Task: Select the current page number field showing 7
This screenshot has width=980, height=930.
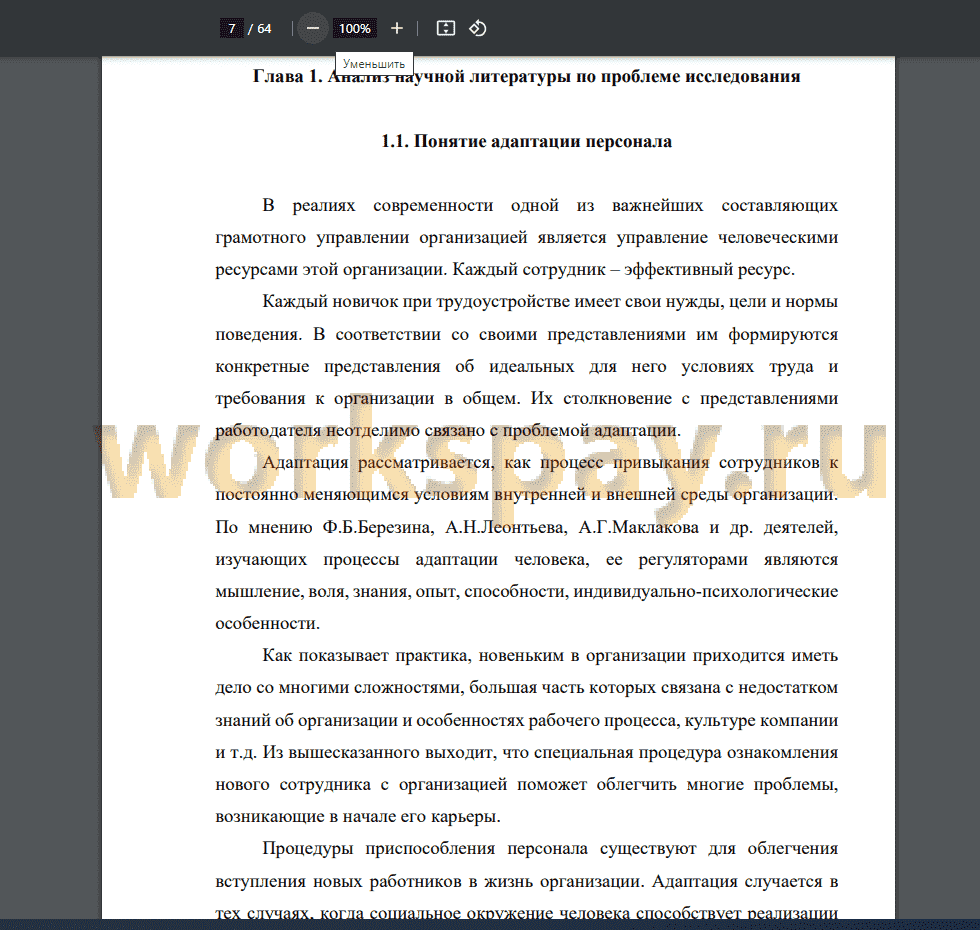Action: coord(232,29)
